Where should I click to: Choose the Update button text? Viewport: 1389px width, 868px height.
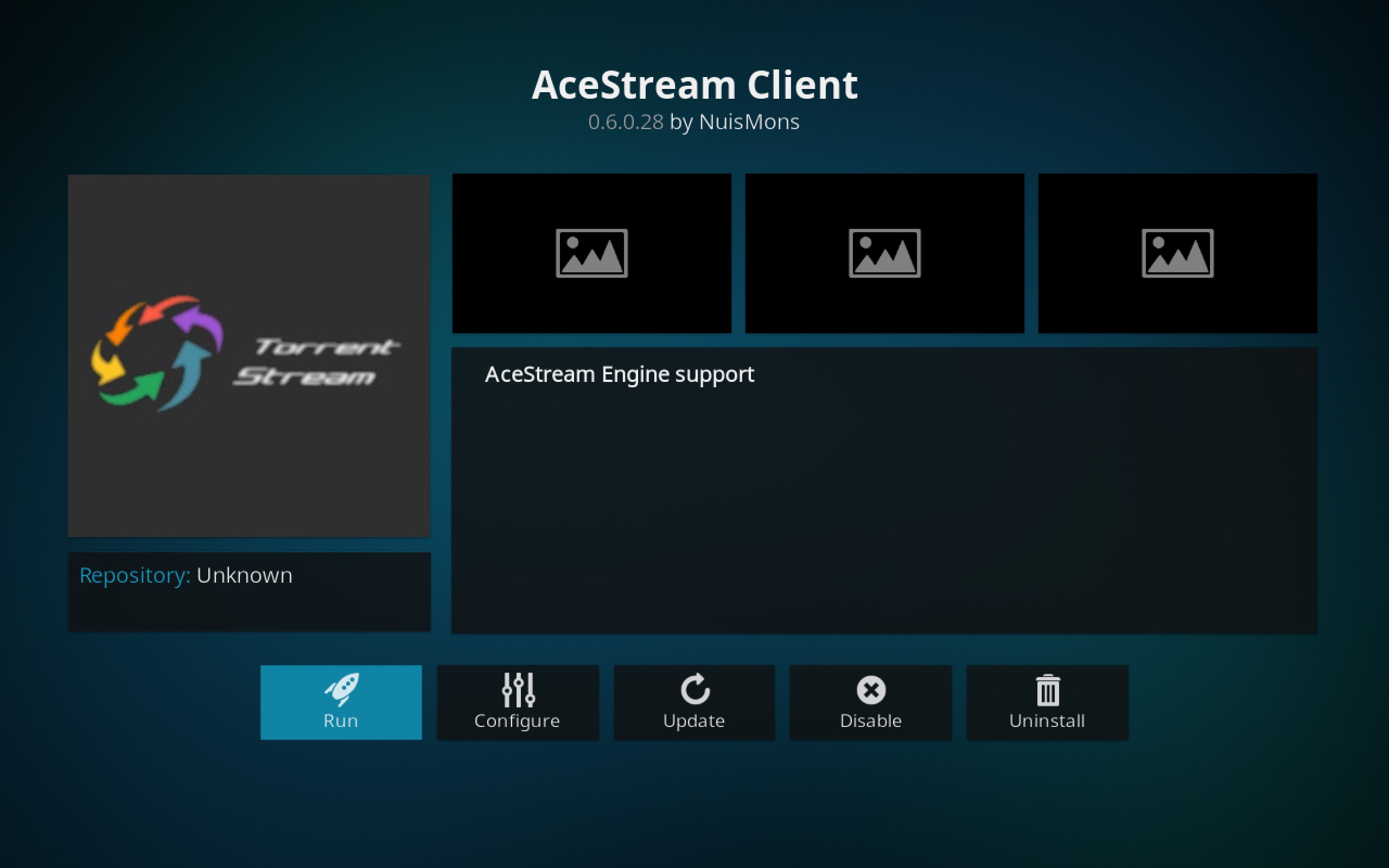[694, 721]
